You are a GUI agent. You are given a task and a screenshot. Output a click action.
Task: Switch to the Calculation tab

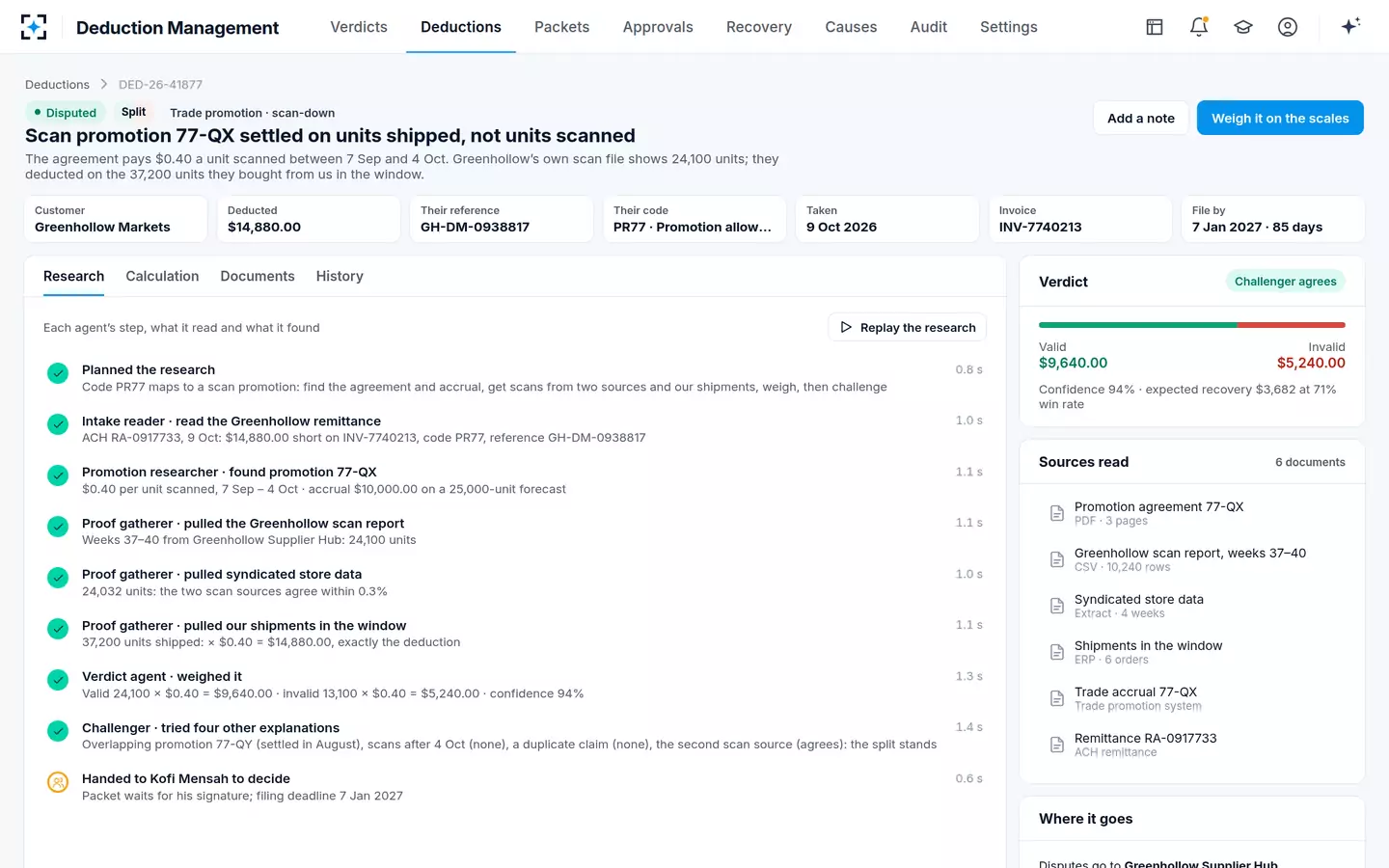point(162,276)
